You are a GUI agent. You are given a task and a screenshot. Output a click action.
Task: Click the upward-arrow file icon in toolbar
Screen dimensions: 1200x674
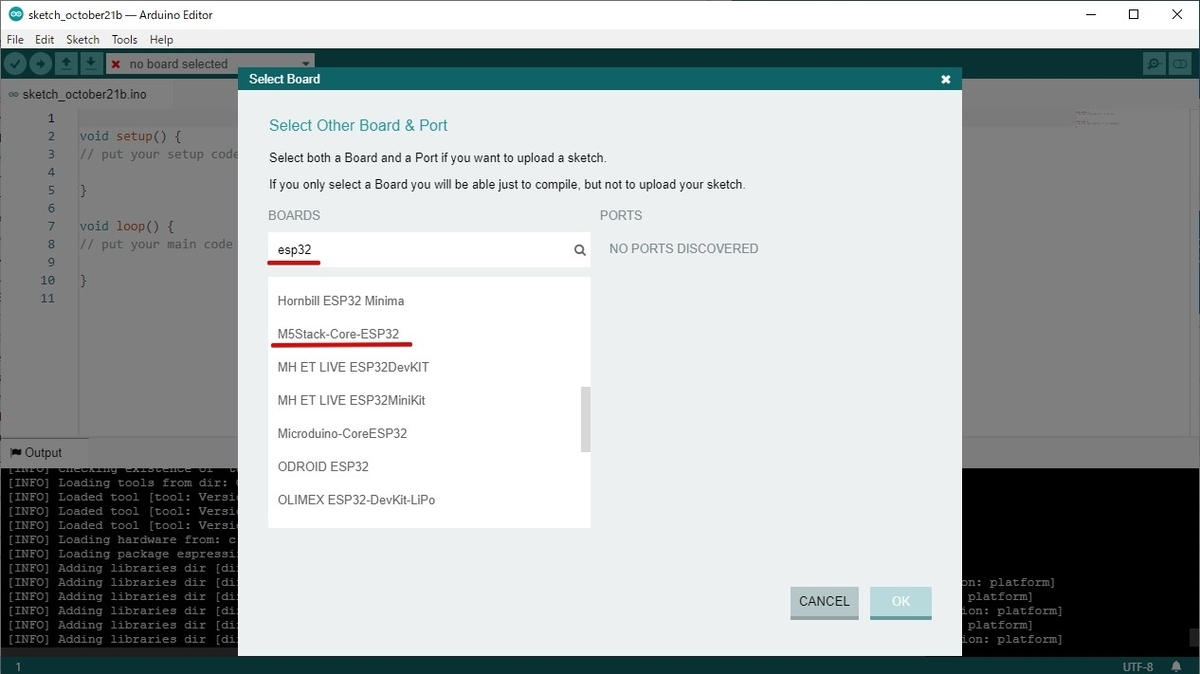(x=65, y=63)
